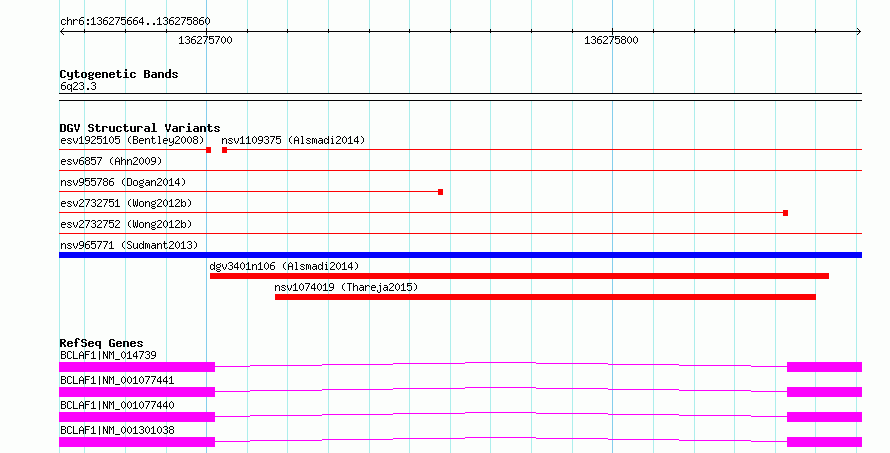The width and height of the screenshot is (890, 453).
Task: Click the blue nsv965771 variant bar
Action: click(x=460, y=255)
